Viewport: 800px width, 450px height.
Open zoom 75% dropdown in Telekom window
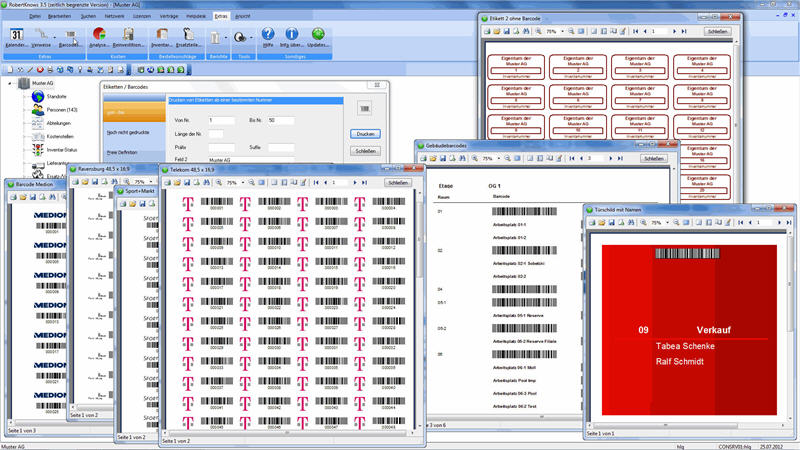243,182
